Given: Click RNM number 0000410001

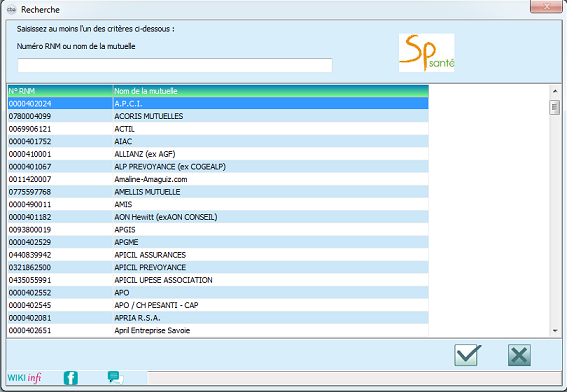Looking at the screenshot, I should pos(30,154).
